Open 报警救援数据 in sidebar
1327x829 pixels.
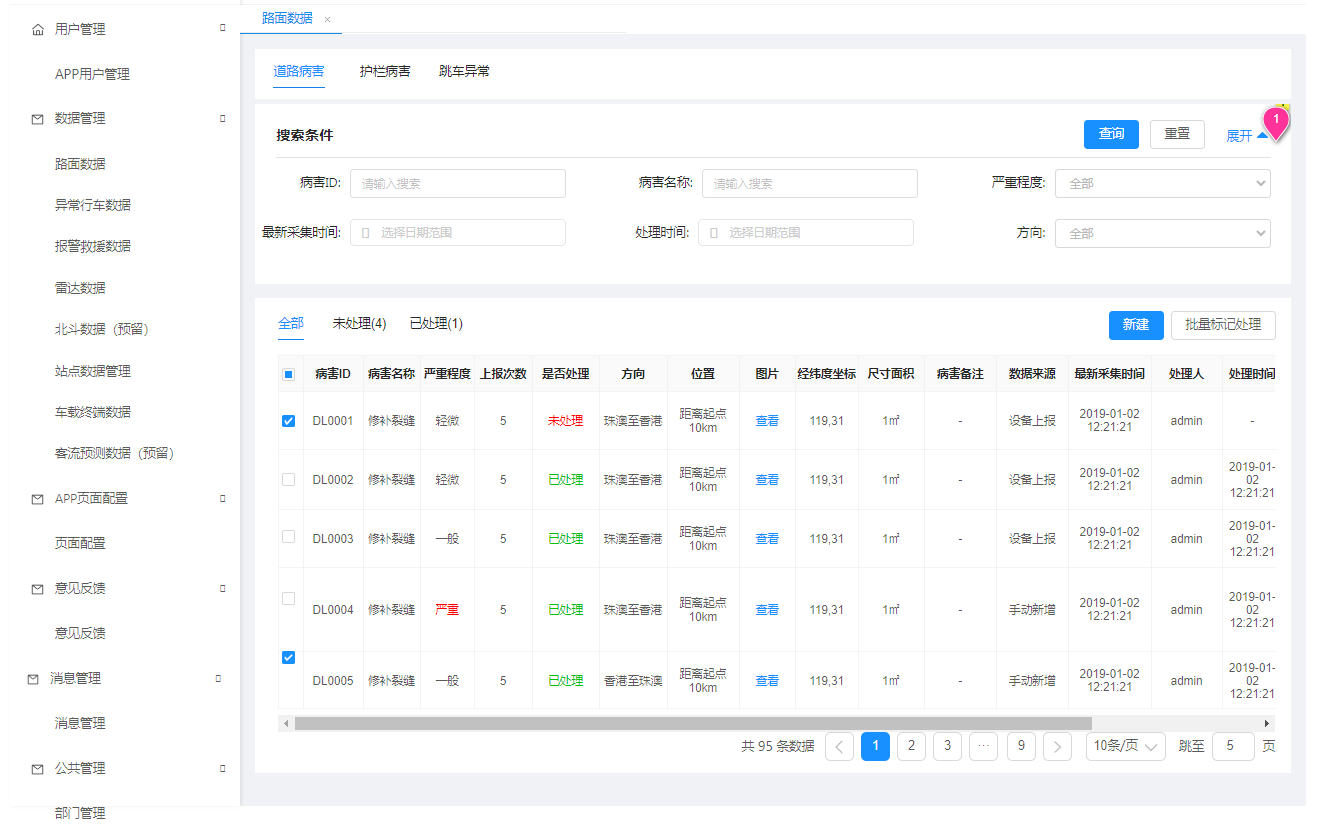coord(92,246)
